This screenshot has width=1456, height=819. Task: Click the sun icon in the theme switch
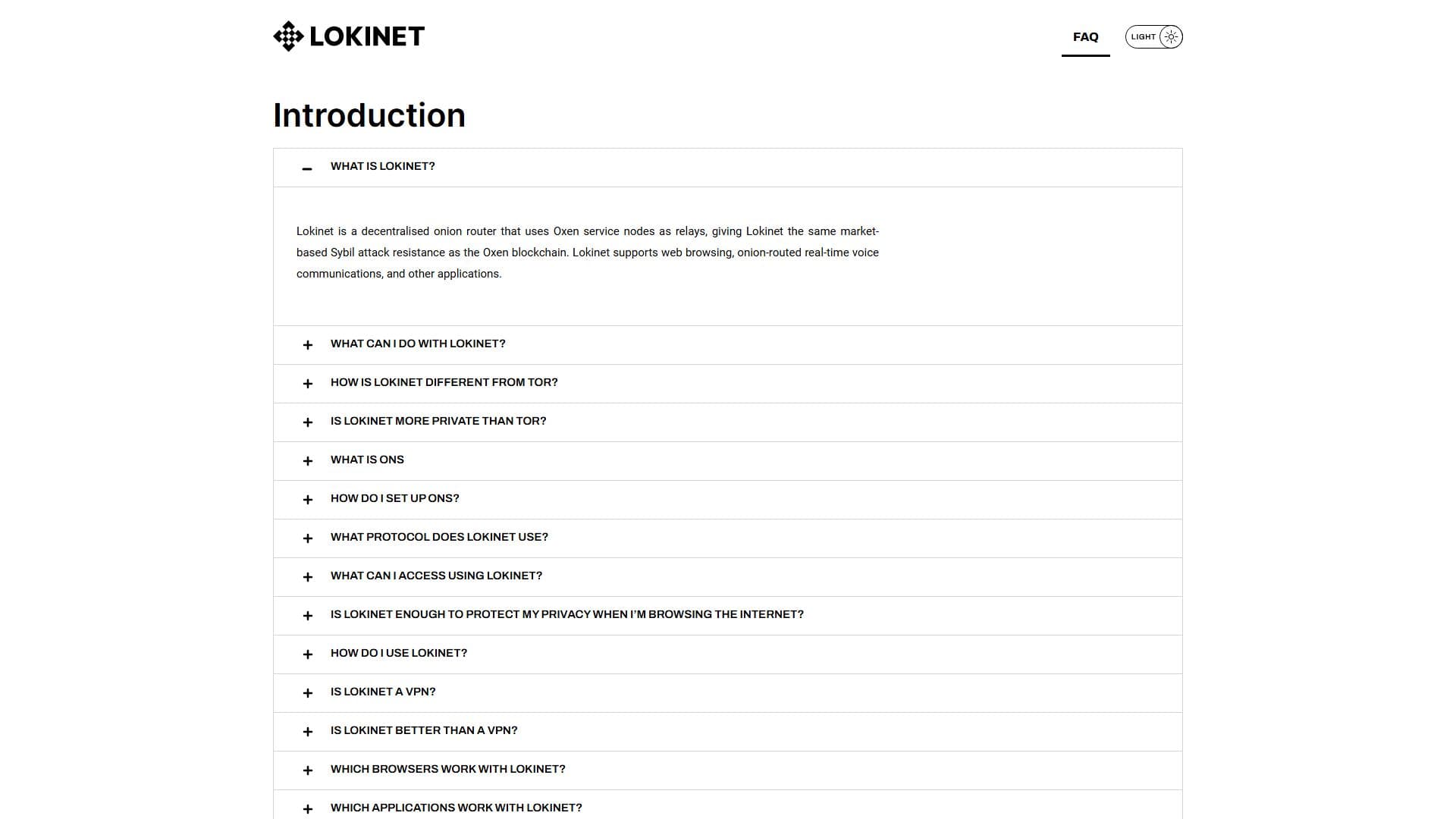click(1171, 36)
